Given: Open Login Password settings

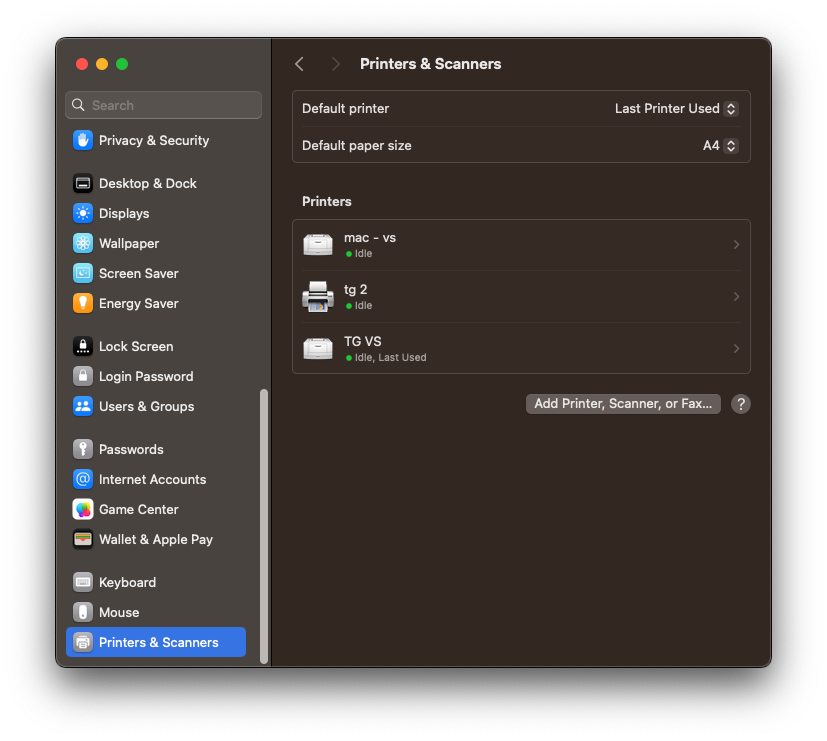Looking at the screenshot, I should (x=156, y=377).
